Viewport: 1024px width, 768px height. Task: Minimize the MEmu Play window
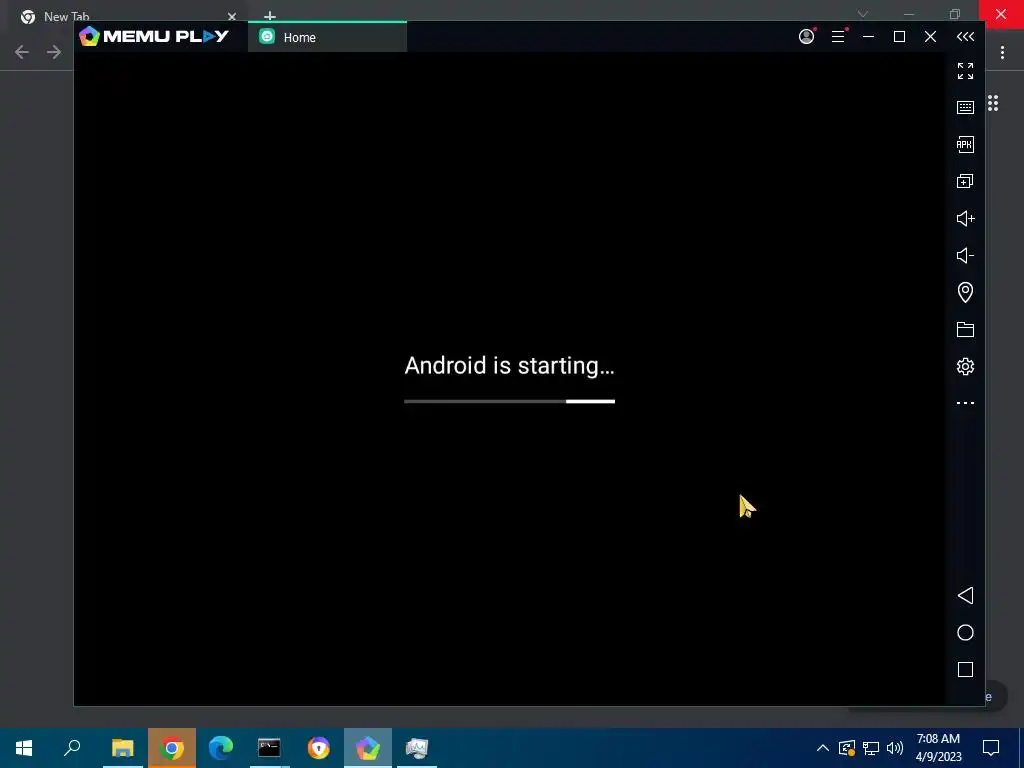click(x=869, y=37)
